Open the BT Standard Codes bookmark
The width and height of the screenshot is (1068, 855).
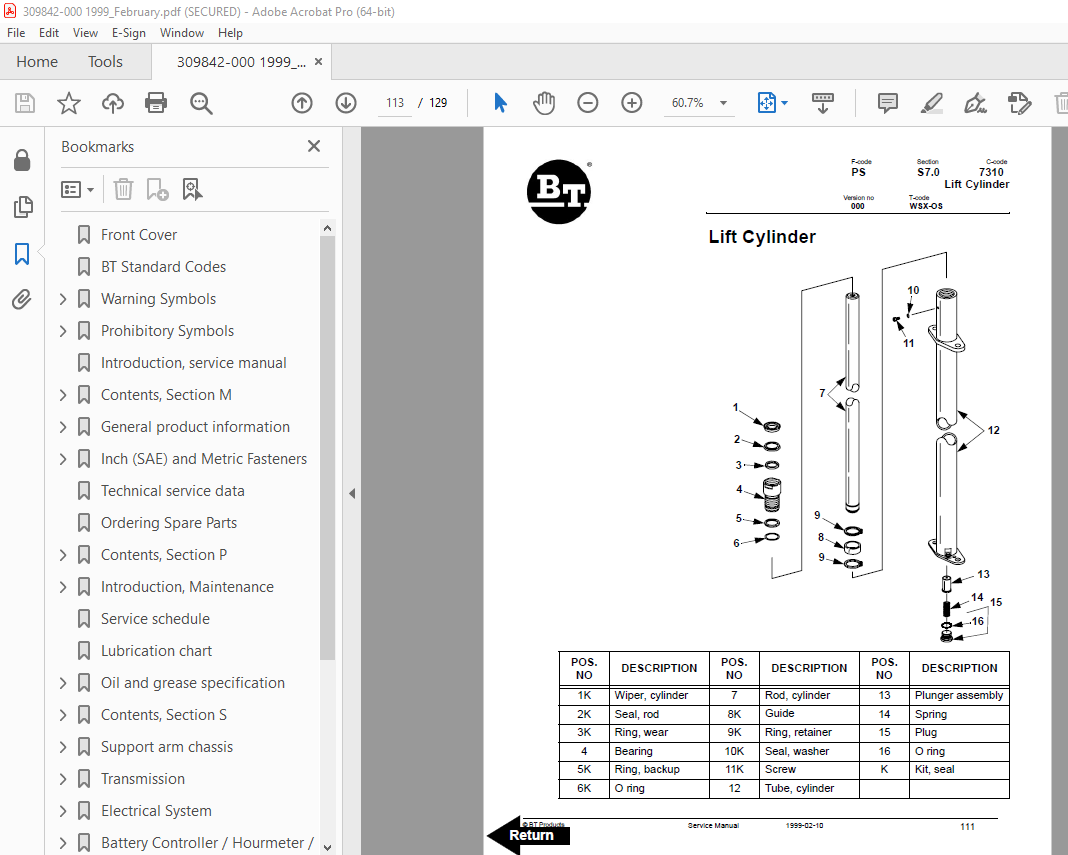click(x=163, y=267)
